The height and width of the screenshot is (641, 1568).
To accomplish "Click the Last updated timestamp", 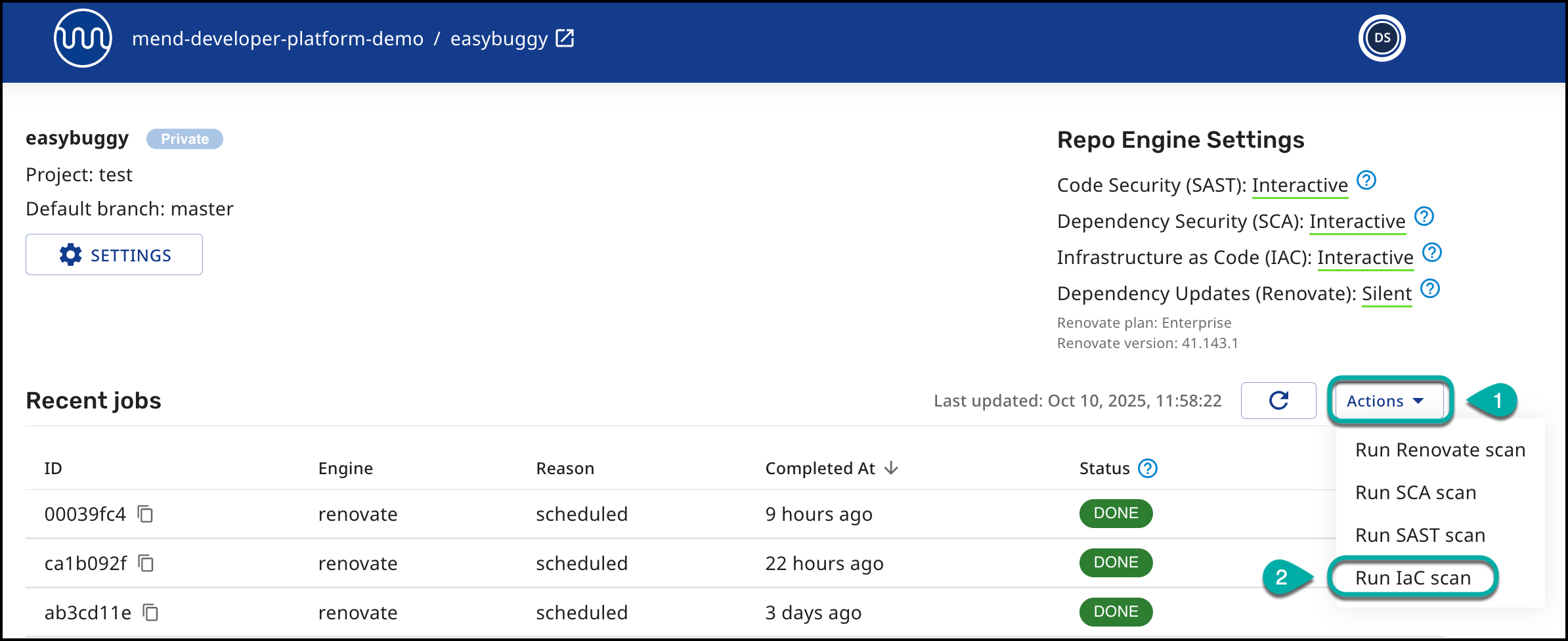I will [x=1078, y=401].
